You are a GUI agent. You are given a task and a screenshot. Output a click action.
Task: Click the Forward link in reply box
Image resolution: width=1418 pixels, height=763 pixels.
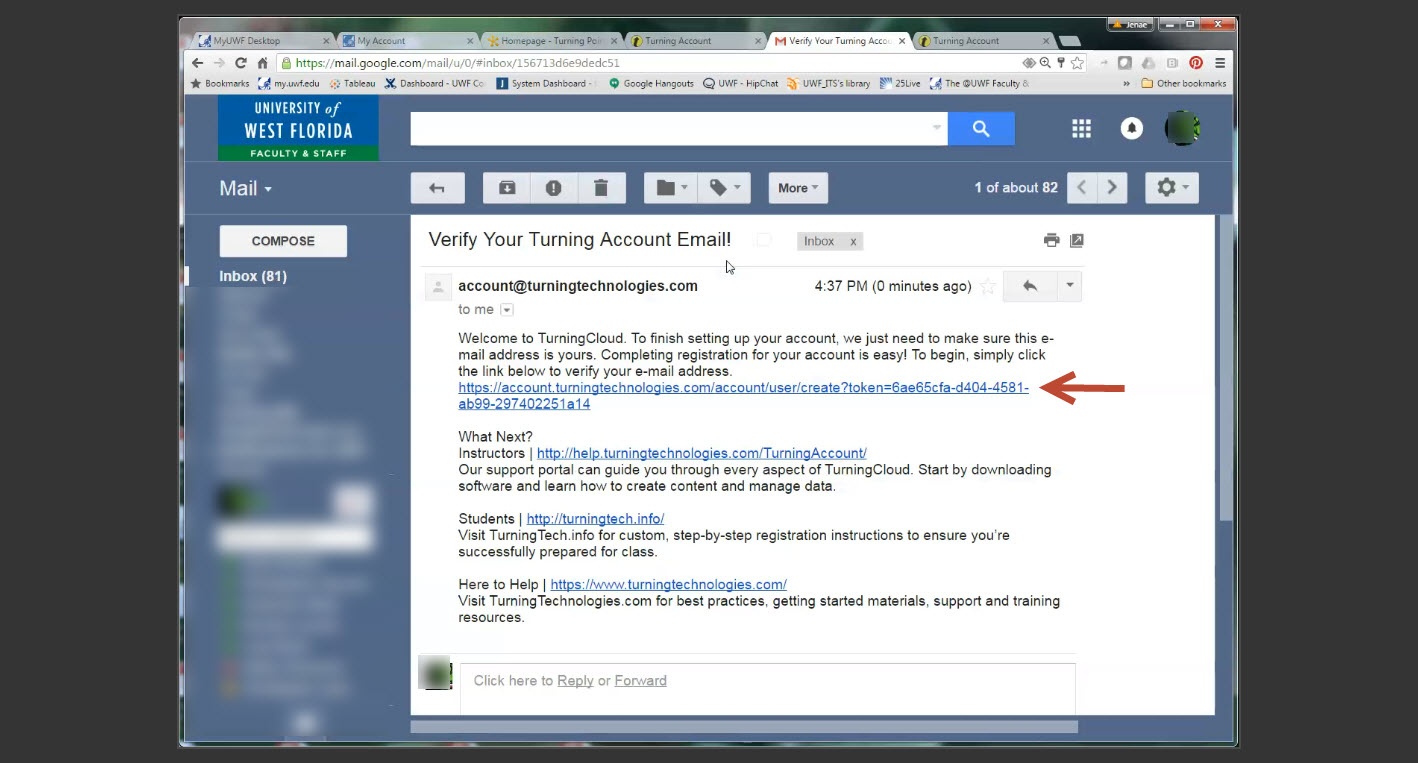click(640, 681)
